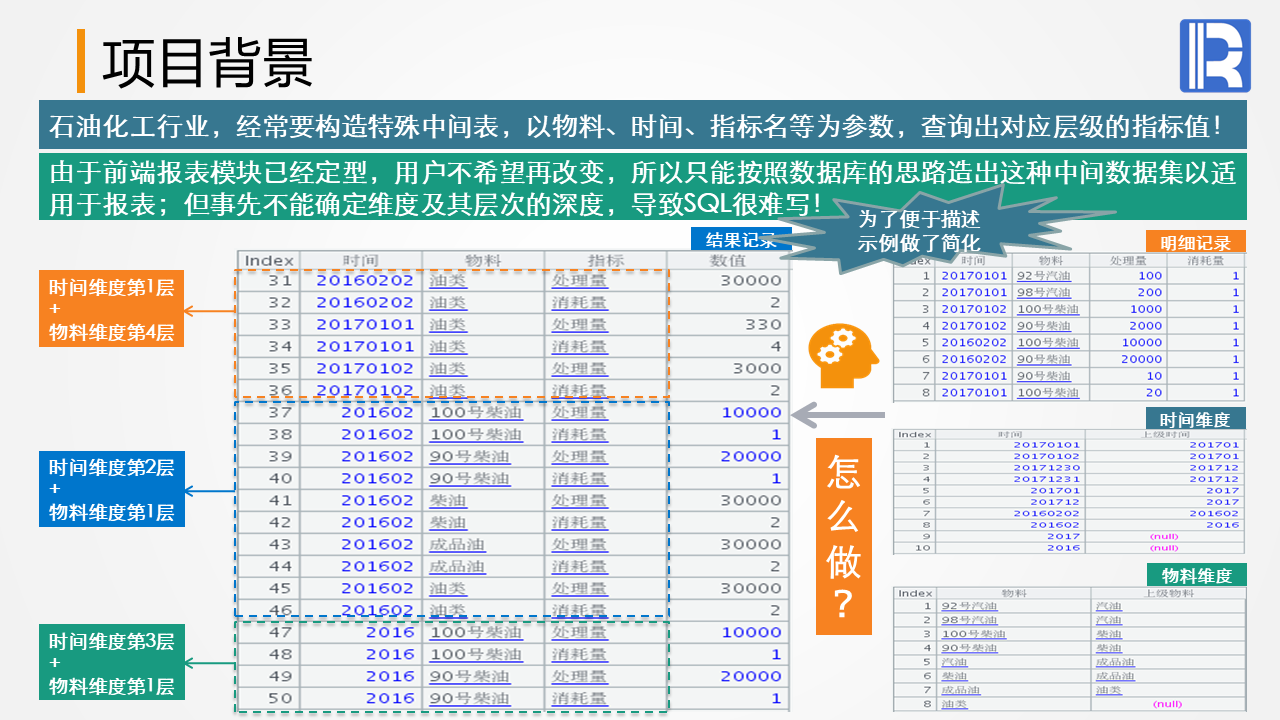Click the blue R logo icon
Screen dimensions: 1280x720
1215,56
